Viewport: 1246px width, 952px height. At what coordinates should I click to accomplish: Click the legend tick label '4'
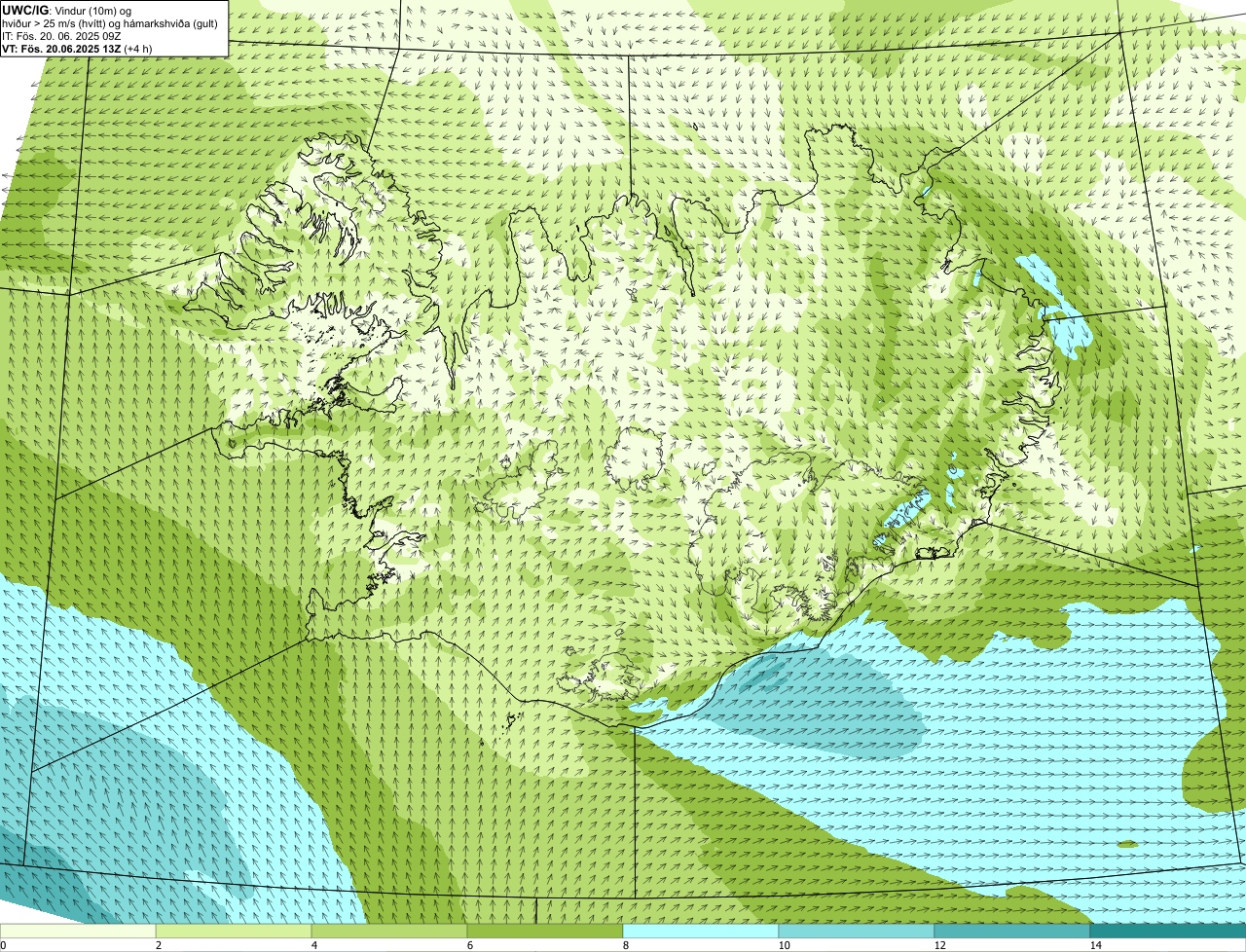click(x=313, y=945)
